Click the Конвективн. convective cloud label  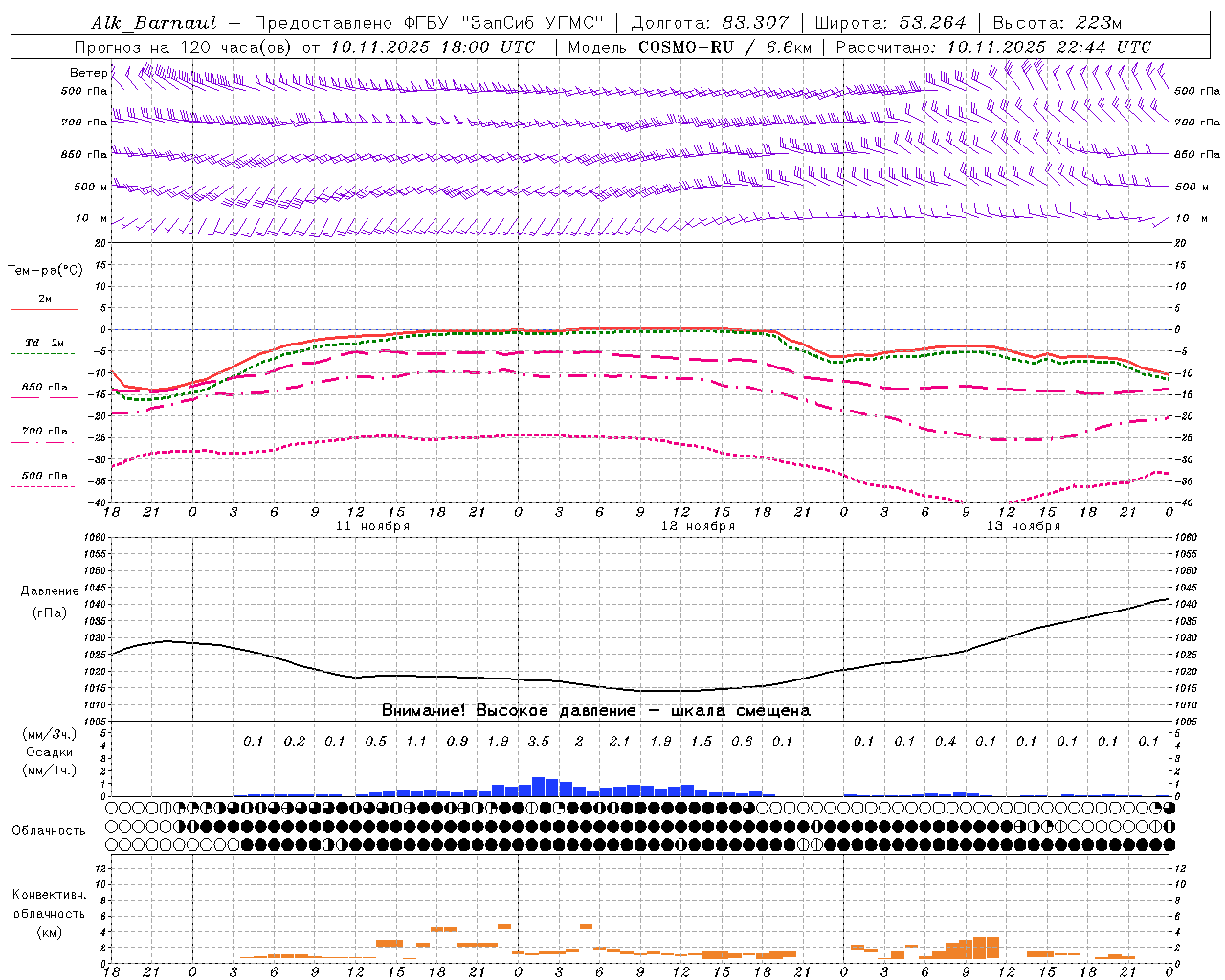[x=49, y=895]
